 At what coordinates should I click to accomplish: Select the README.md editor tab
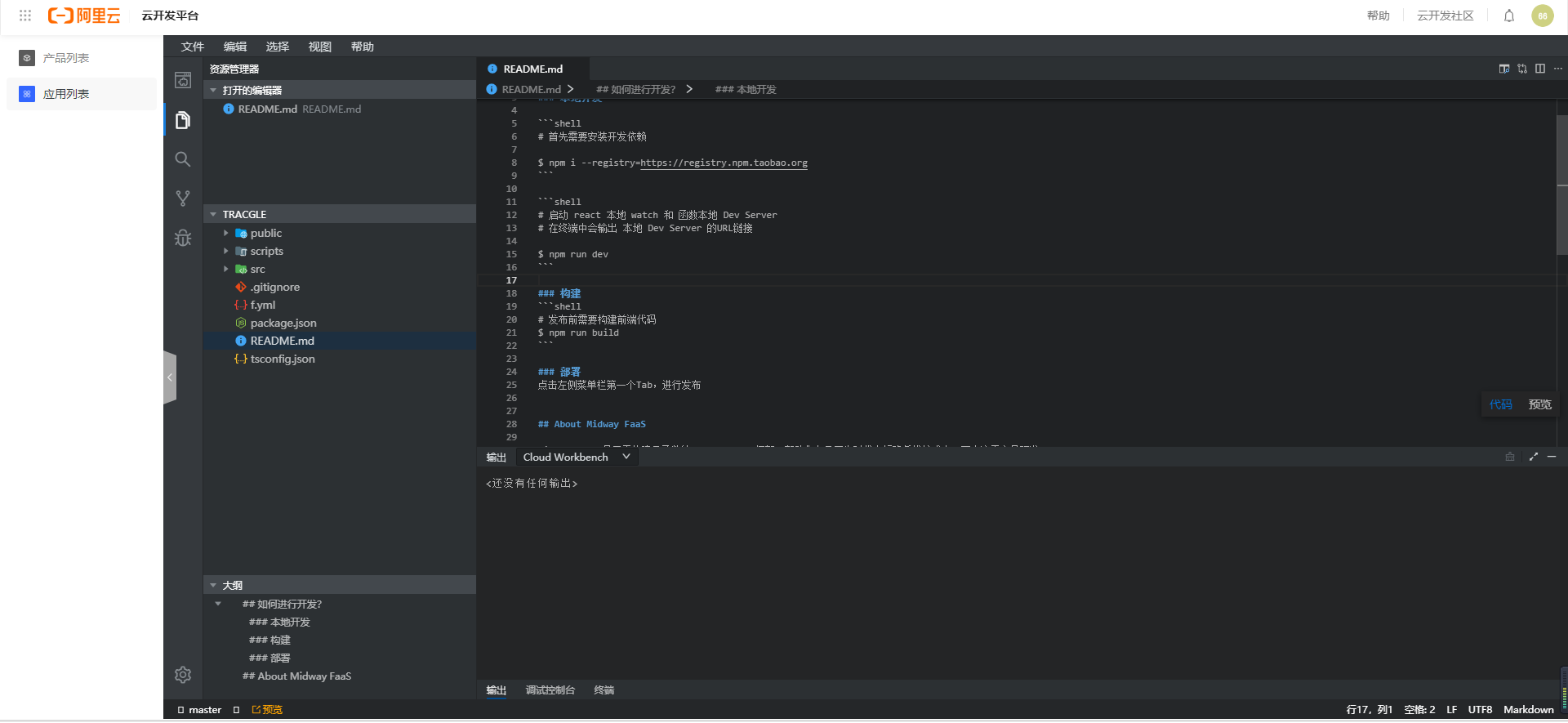coord(532,69)
